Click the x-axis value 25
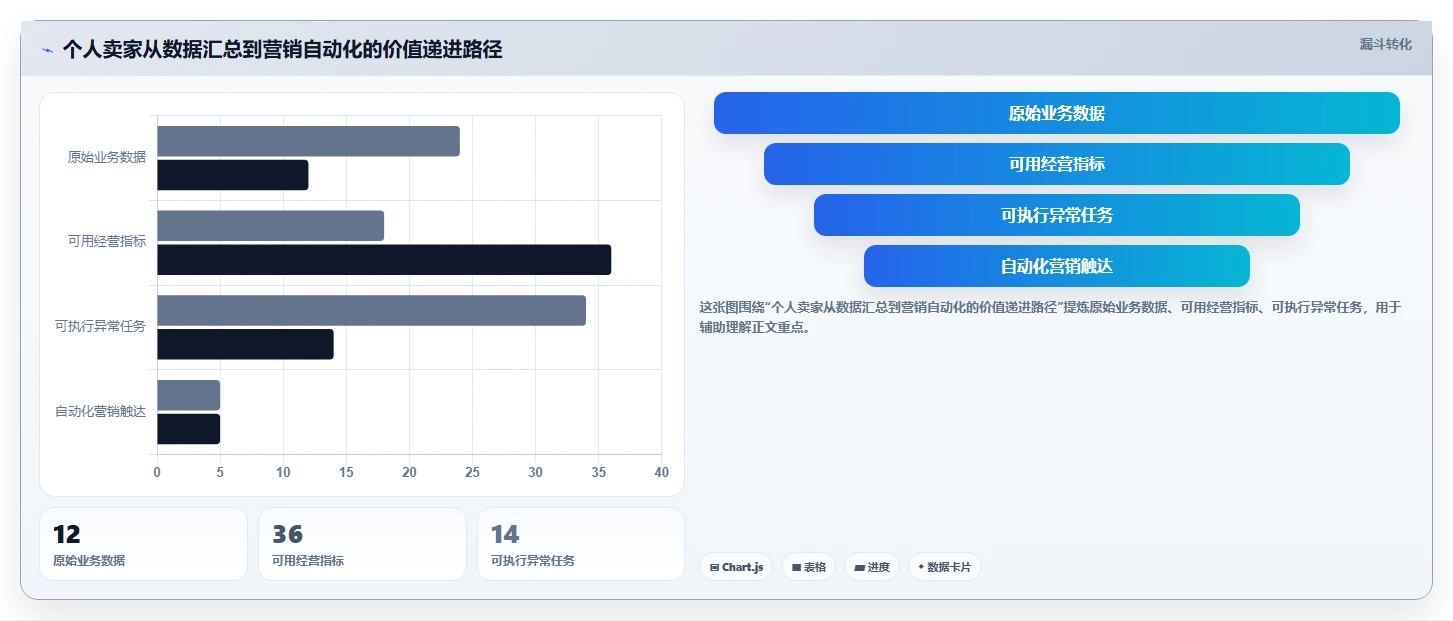Screen dimensions: 1453x621 click(472, 472)
